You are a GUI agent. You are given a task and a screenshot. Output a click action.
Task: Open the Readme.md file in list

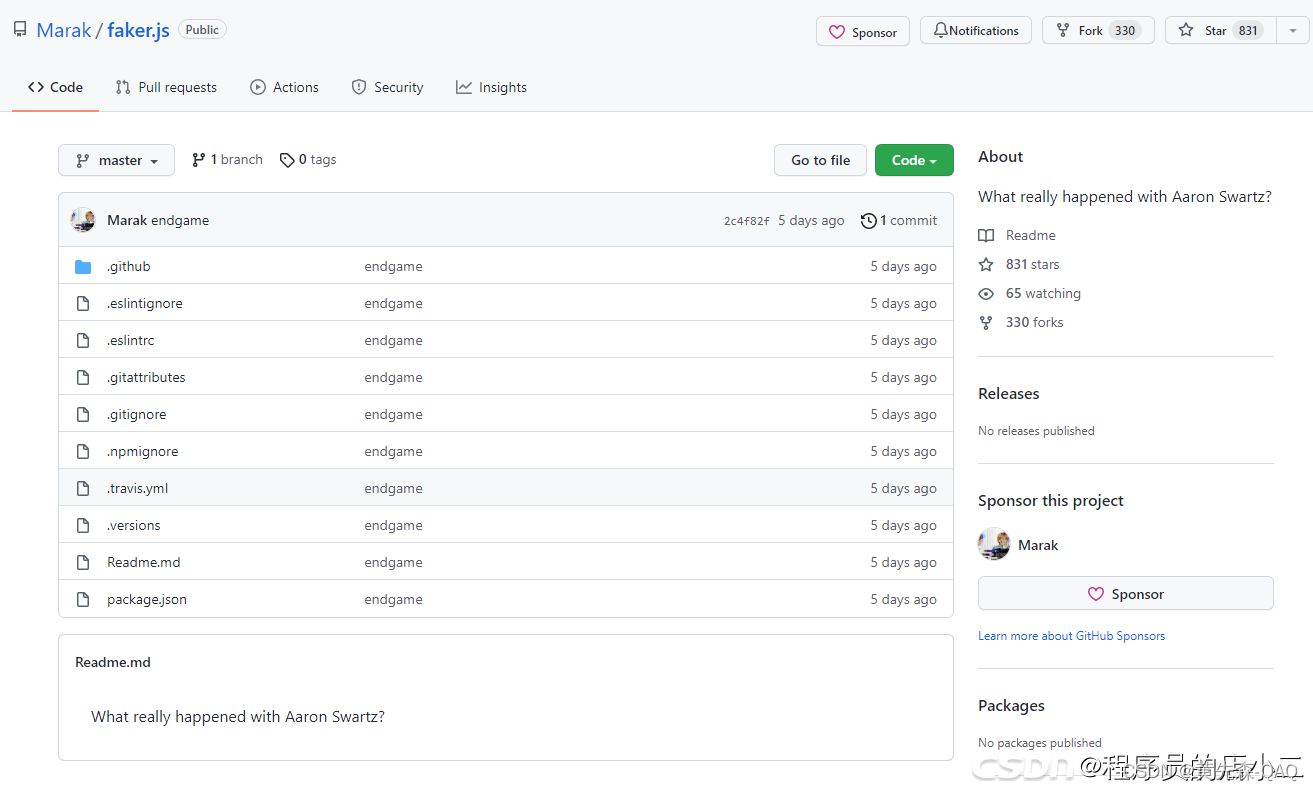coord(144,562)
